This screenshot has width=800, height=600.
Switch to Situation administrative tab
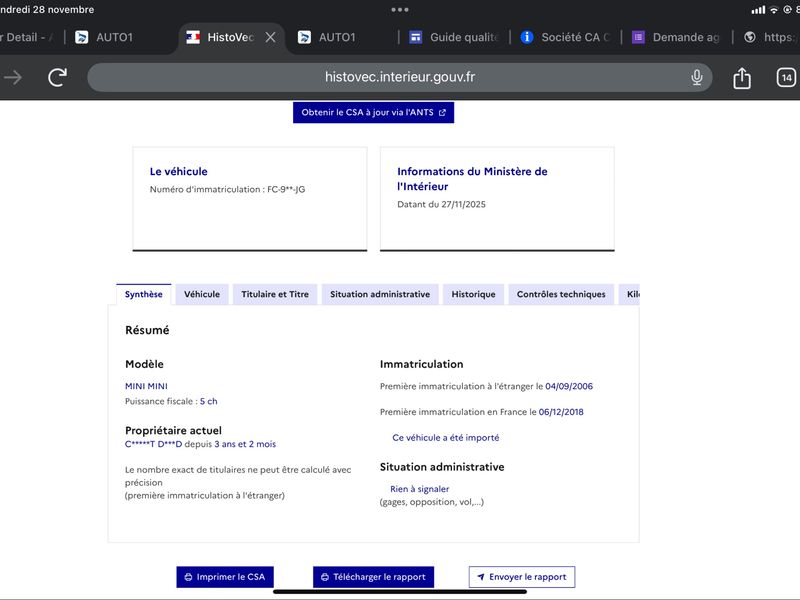click(380, 294)
